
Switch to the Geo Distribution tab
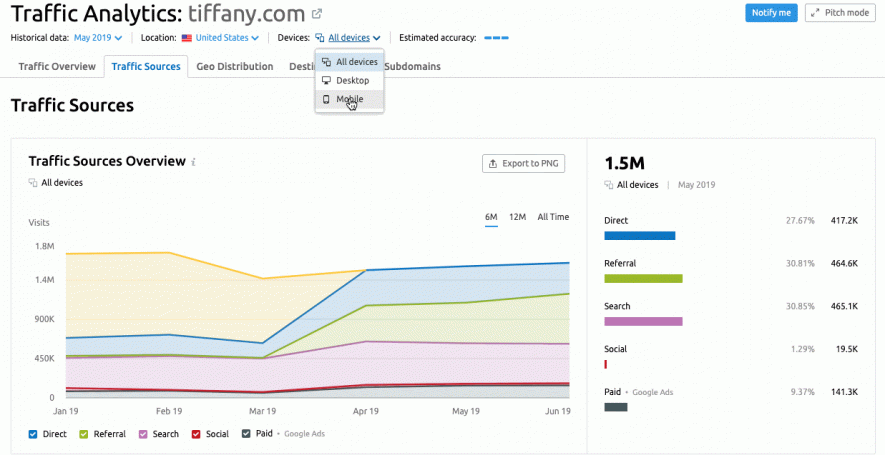(234, 67)
